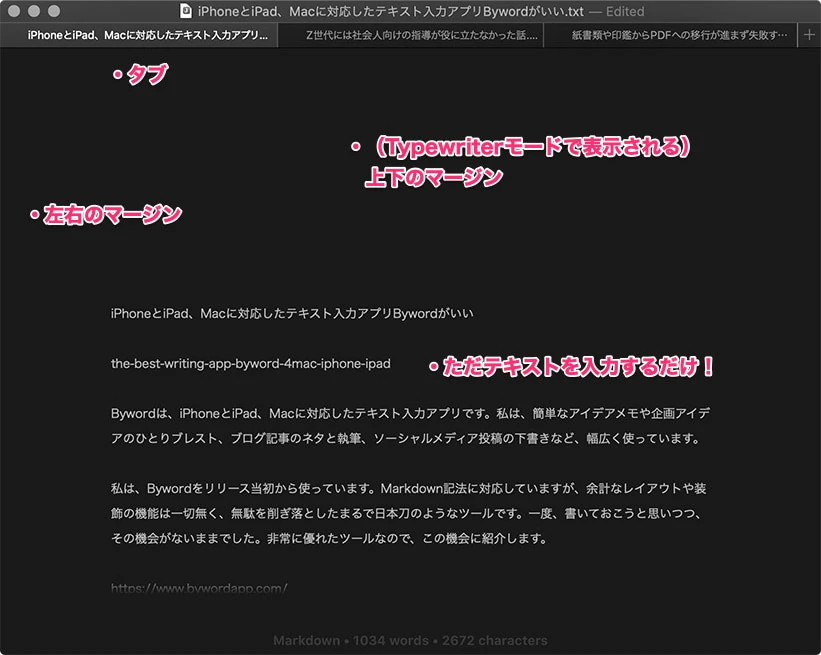Toggle Markdown format in the status bar

point(303,640)
